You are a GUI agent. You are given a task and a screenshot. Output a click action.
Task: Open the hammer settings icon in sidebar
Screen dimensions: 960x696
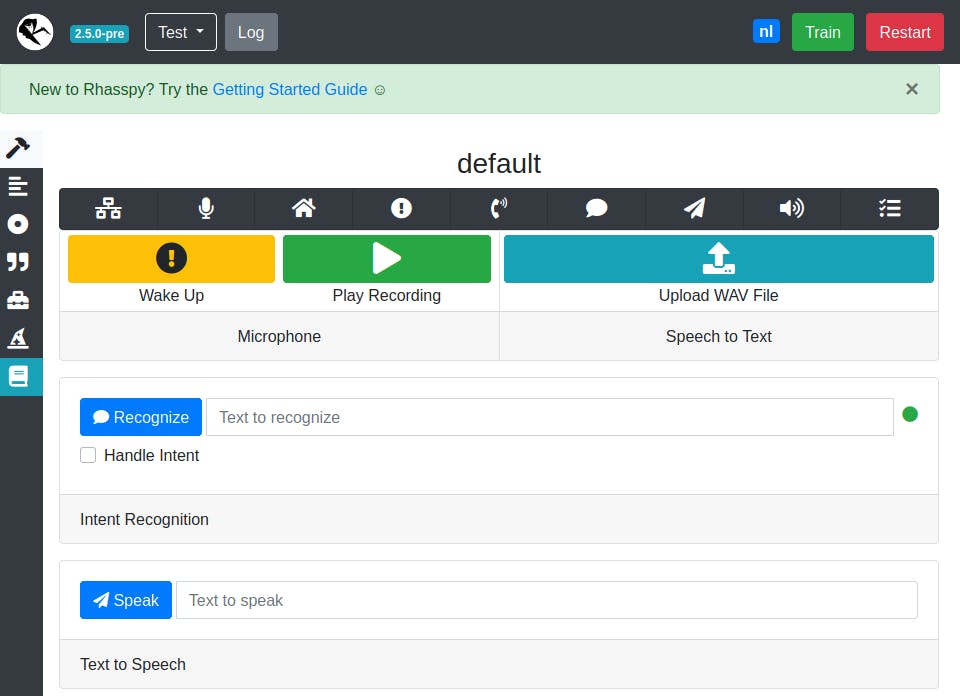pyautogui.click(x=18, y=148)
